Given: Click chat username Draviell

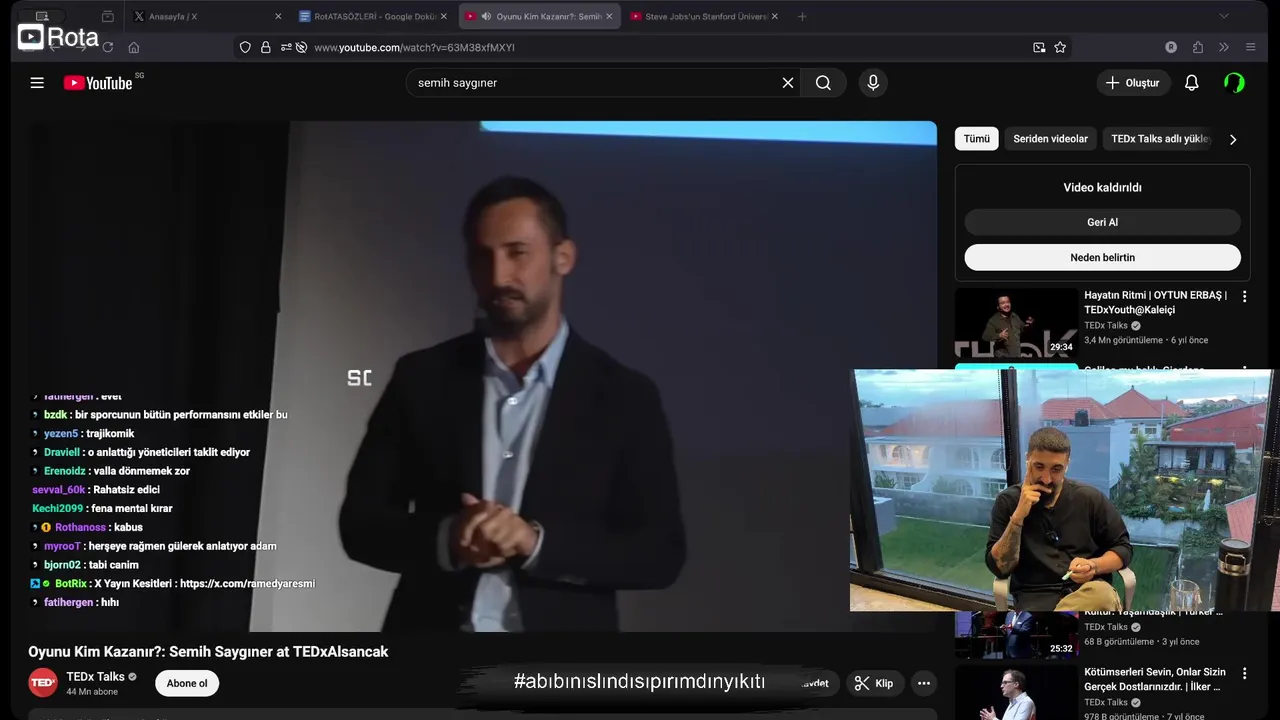Looking at the screenshot, I should tap(62, 452).
